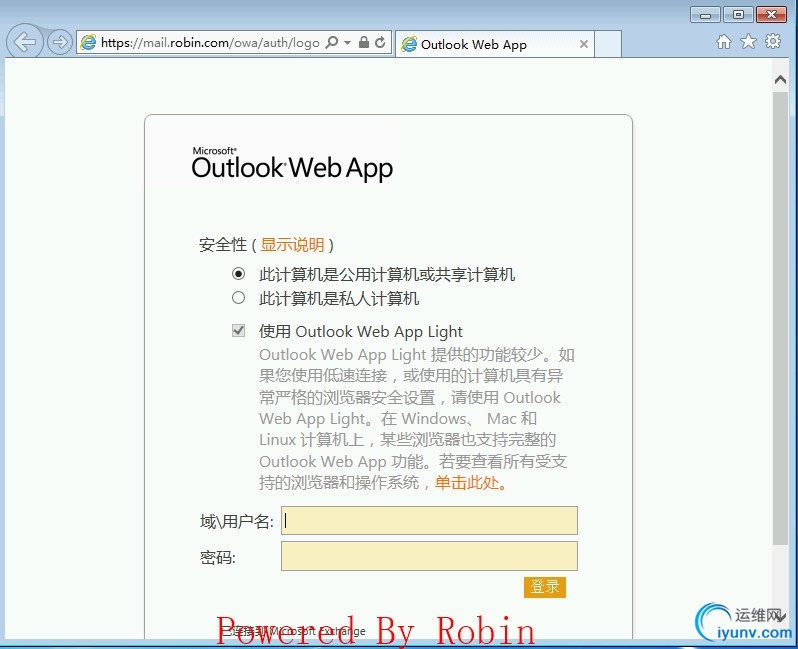This screenshot has height=649, width=798.
Task: Click the https://mail.robin.com address field
Action: (x=210, y=42)
